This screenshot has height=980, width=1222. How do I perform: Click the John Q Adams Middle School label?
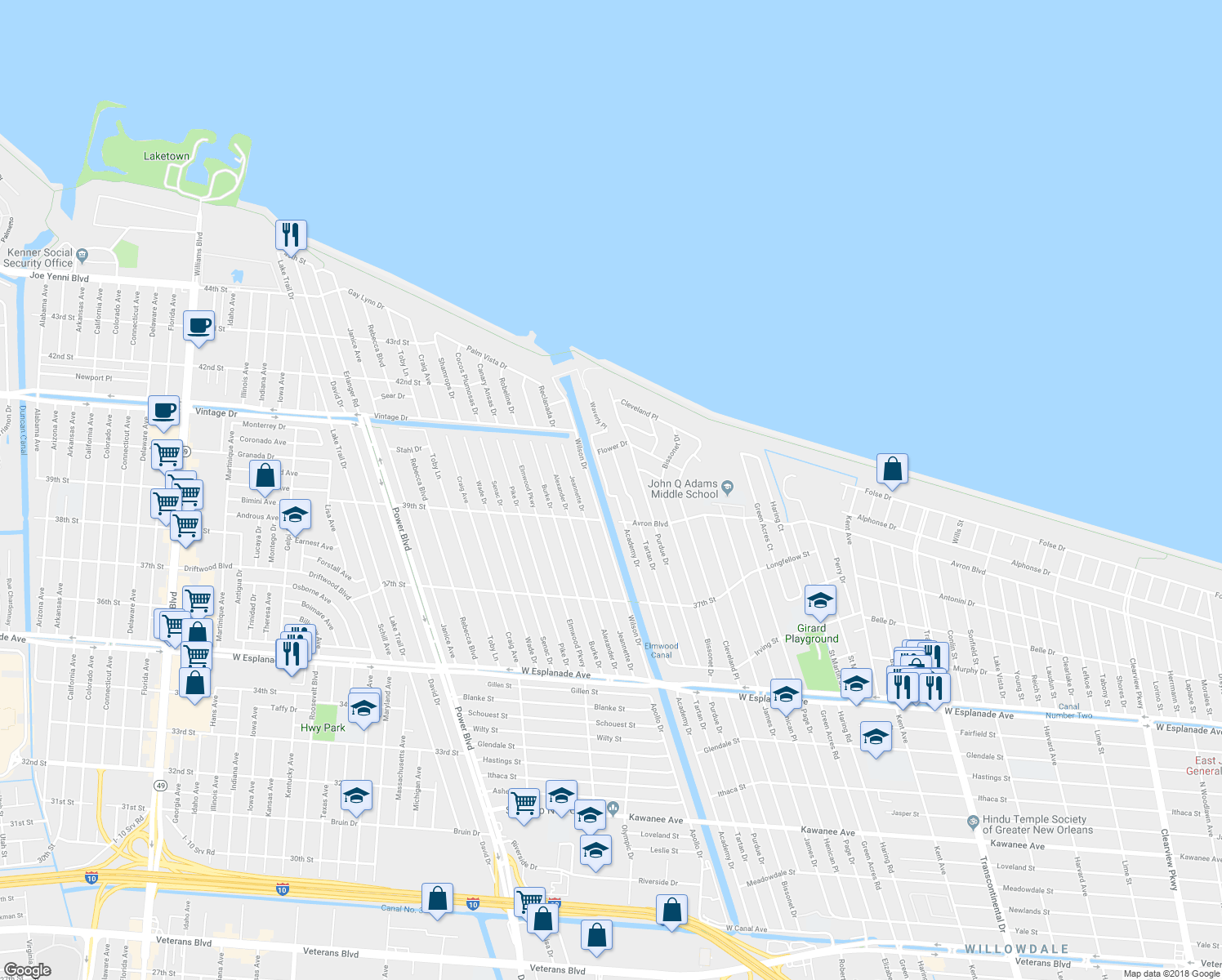(684, 488)
